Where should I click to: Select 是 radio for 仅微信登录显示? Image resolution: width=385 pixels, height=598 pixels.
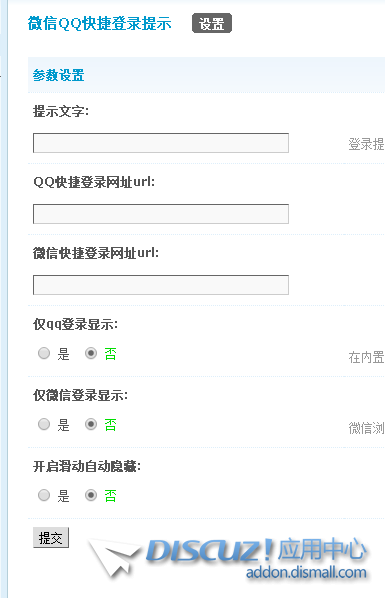(x=44, y=424)
